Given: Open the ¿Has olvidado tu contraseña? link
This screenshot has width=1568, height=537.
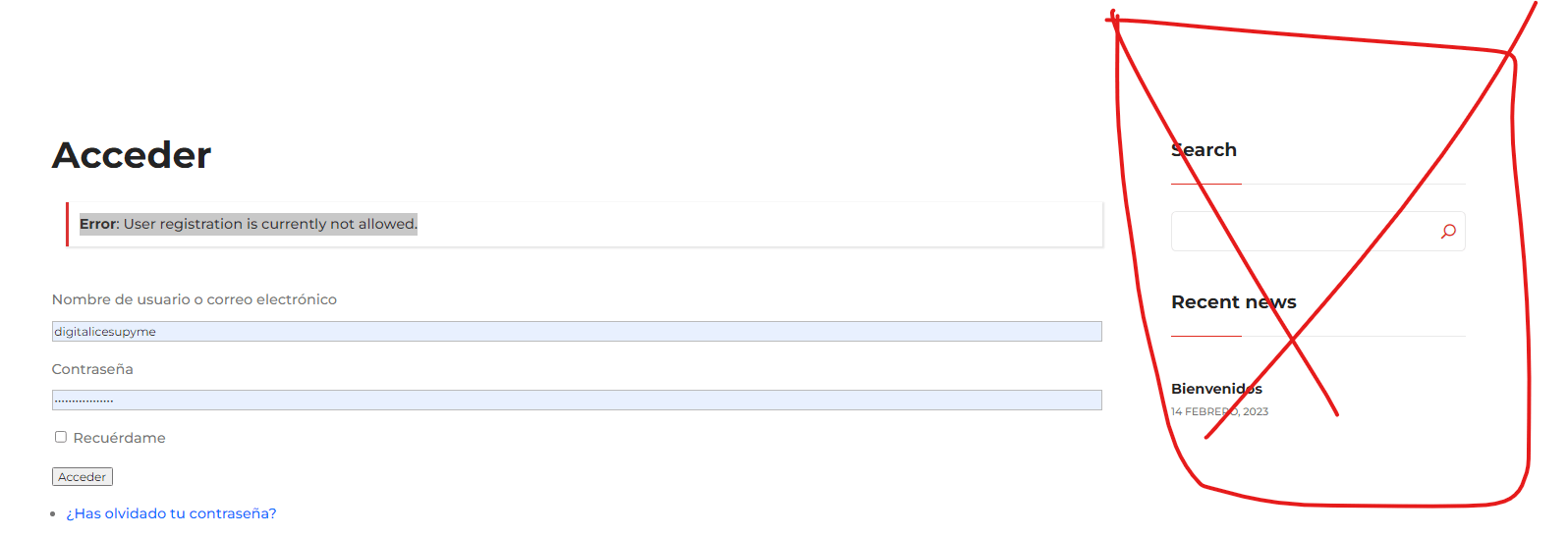Looking at the screenshot, I should pos(171,513).
